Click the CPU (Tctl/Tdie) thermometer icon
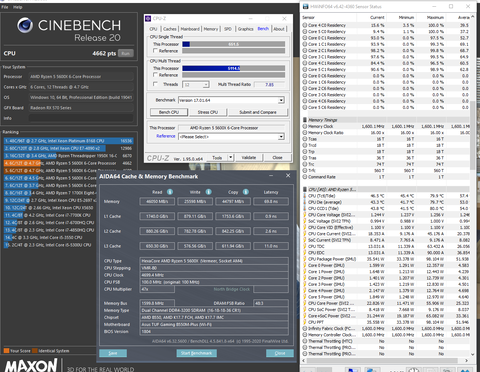 305,196
